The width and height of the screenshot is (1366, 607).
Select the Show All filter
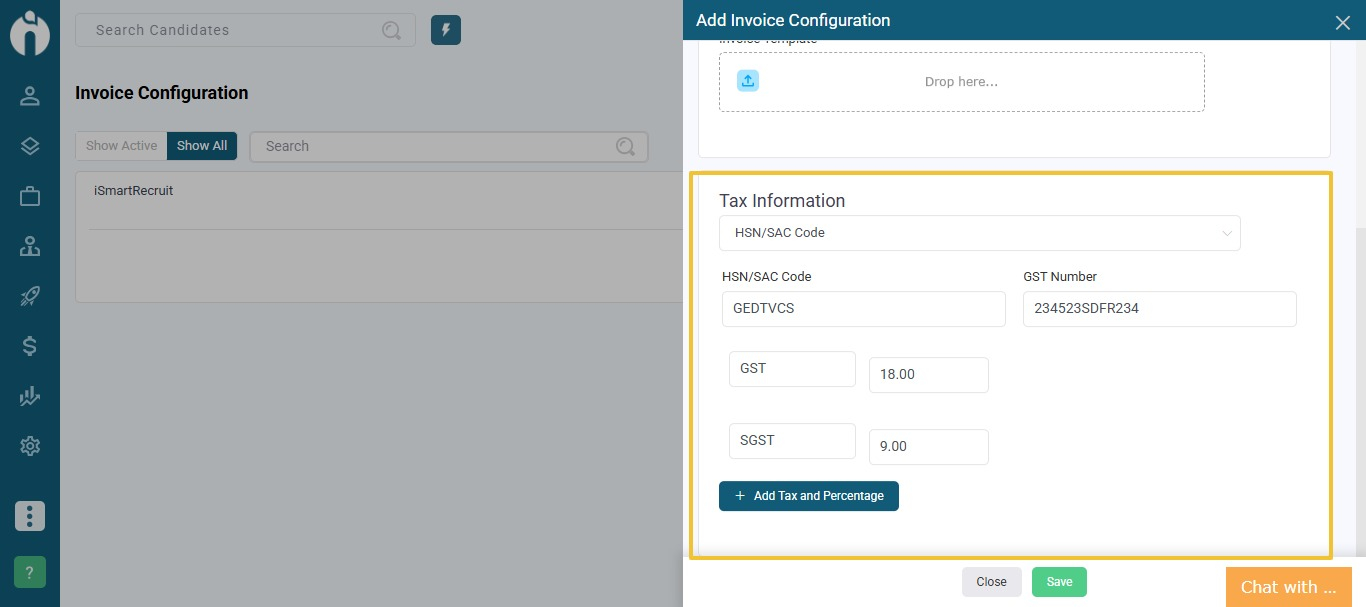pos(202,146)
